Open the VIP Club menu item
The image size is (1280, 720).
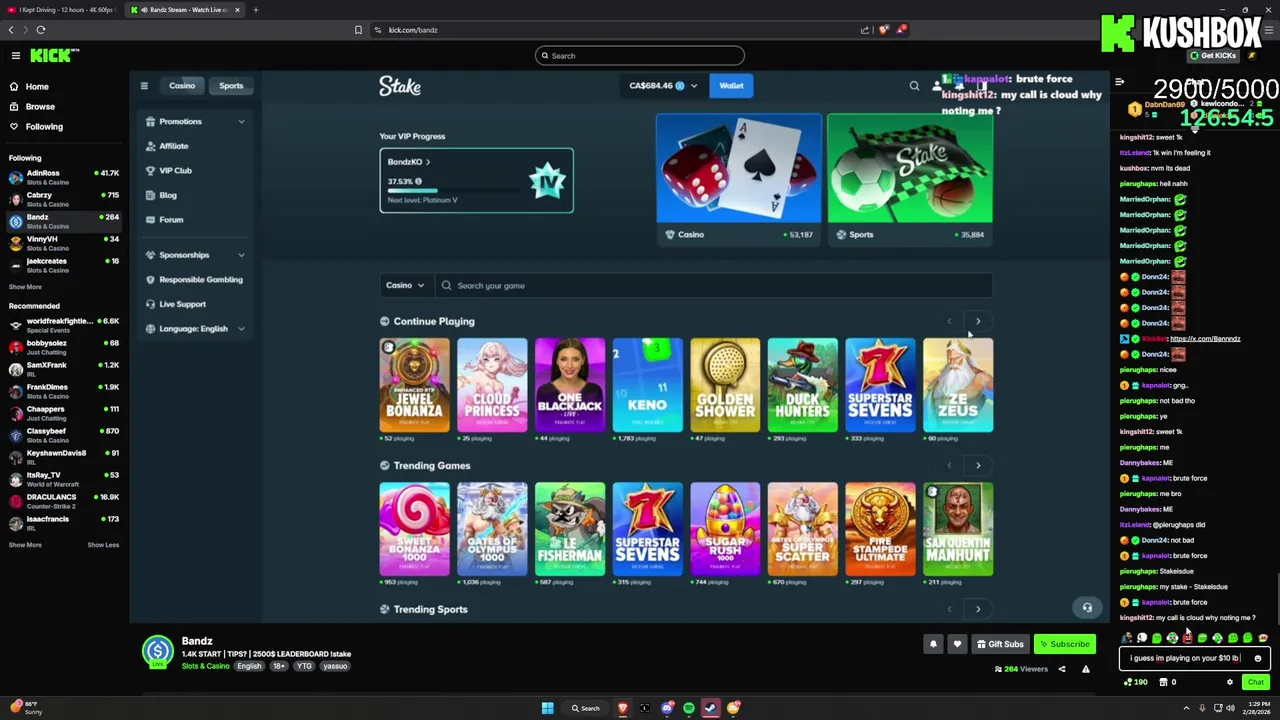(x=175, y=171)
